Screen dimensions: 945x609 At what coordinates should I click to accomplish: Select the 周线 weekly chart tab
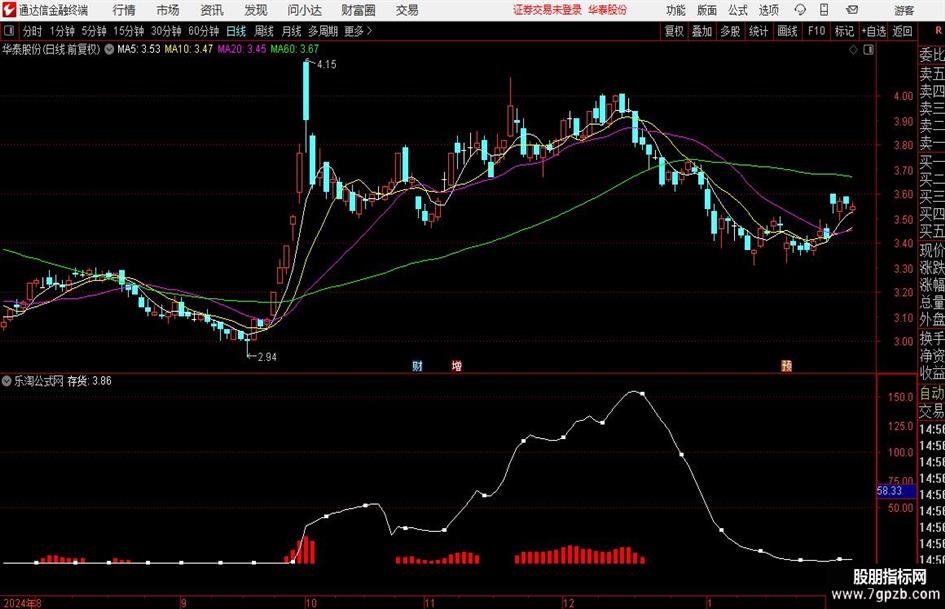coord(264,31)
